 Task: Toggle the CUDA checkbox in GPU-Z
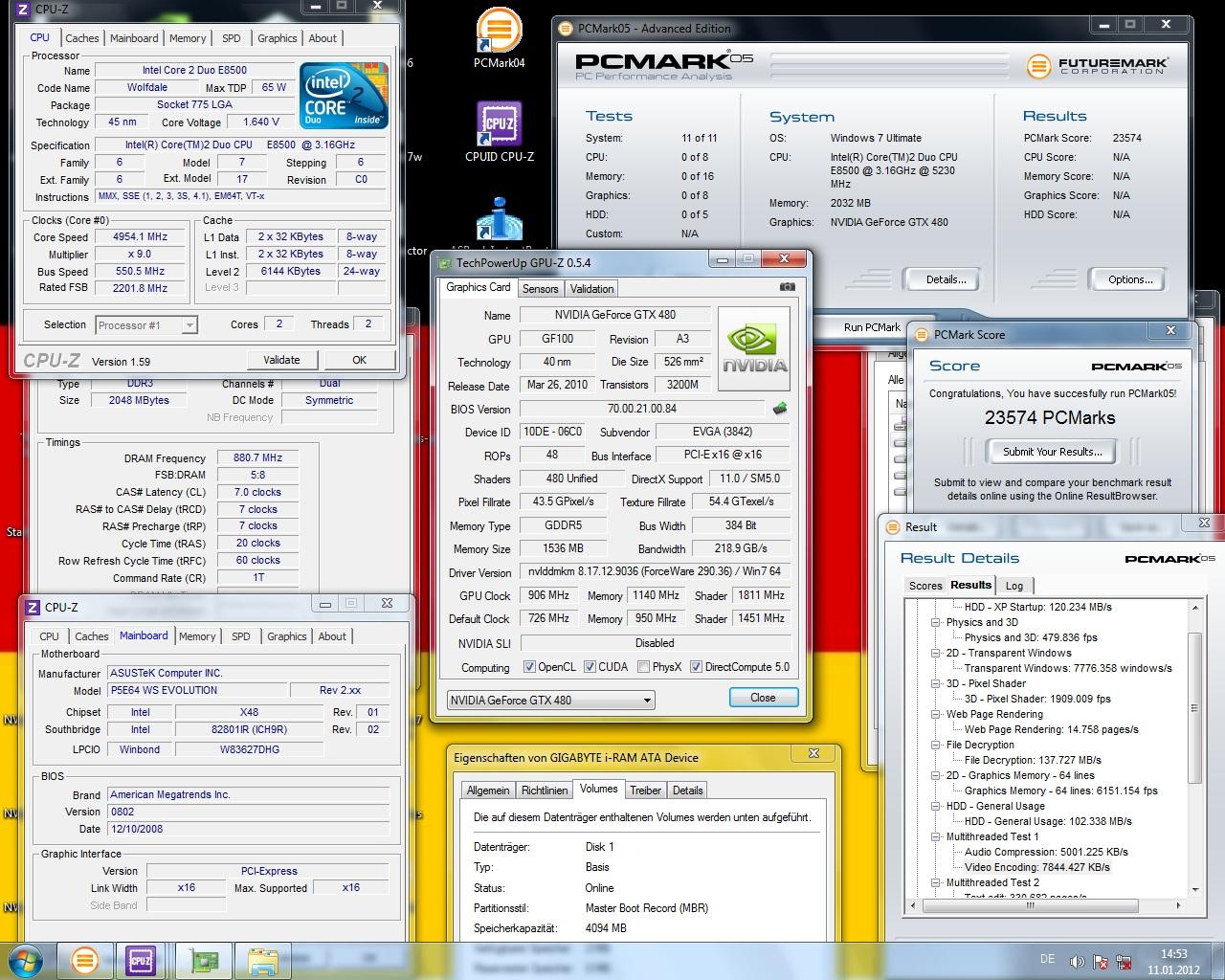(x=590, y=667)
